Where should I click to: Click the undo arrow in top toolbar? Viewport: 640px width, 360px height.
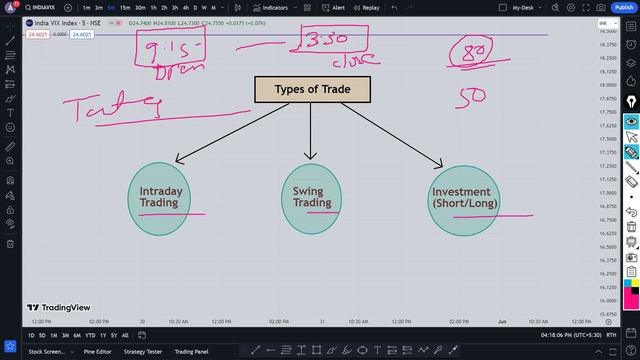coord(394,8)
